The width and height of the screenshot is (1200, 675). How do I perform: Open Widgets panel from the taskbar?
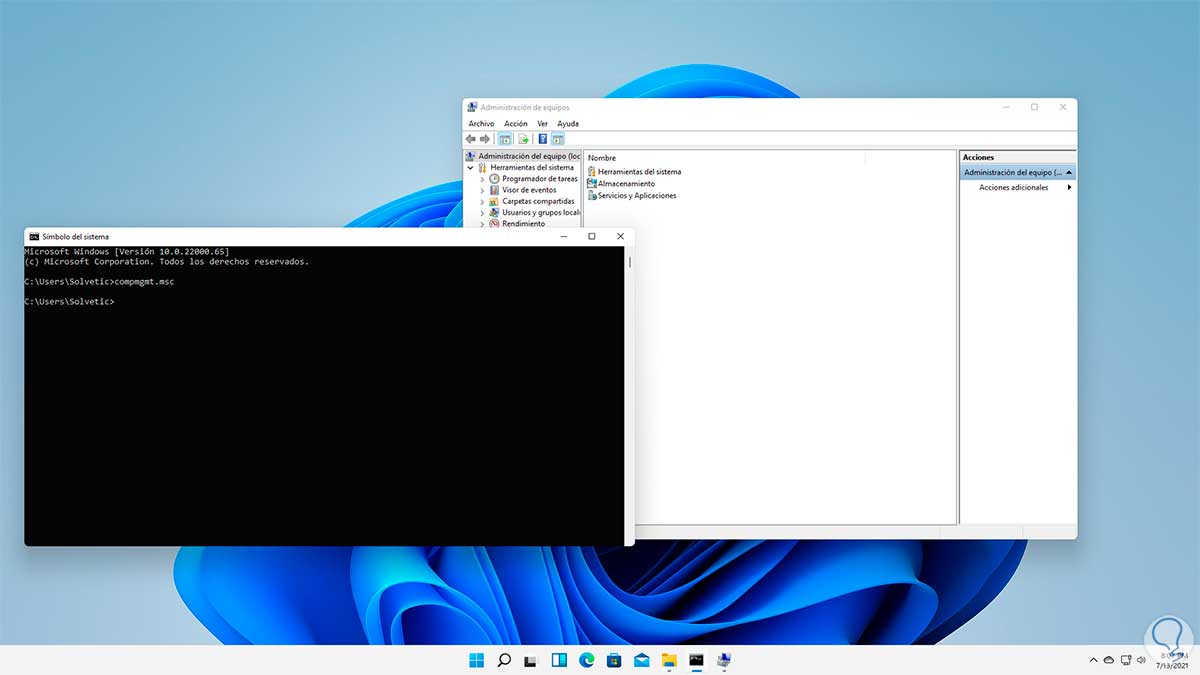[x=559, y=660]
